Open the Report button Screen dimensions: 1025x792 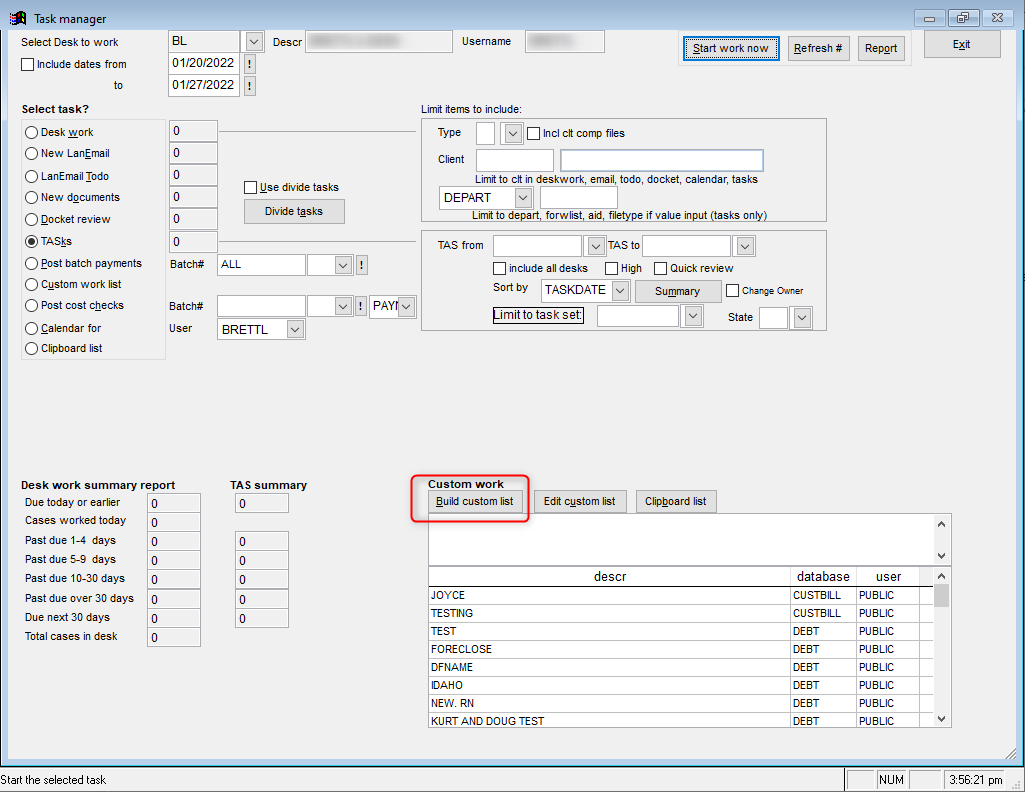881,48
